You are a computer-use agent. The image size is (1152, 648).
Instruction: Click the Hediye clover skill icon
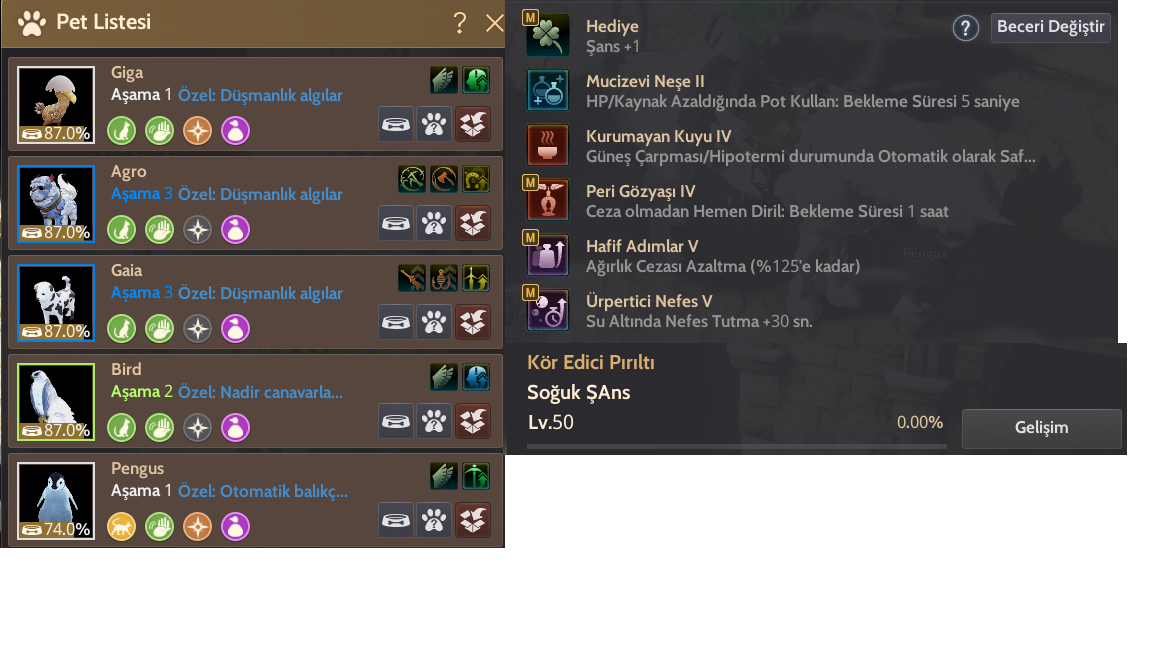(548, 35)
